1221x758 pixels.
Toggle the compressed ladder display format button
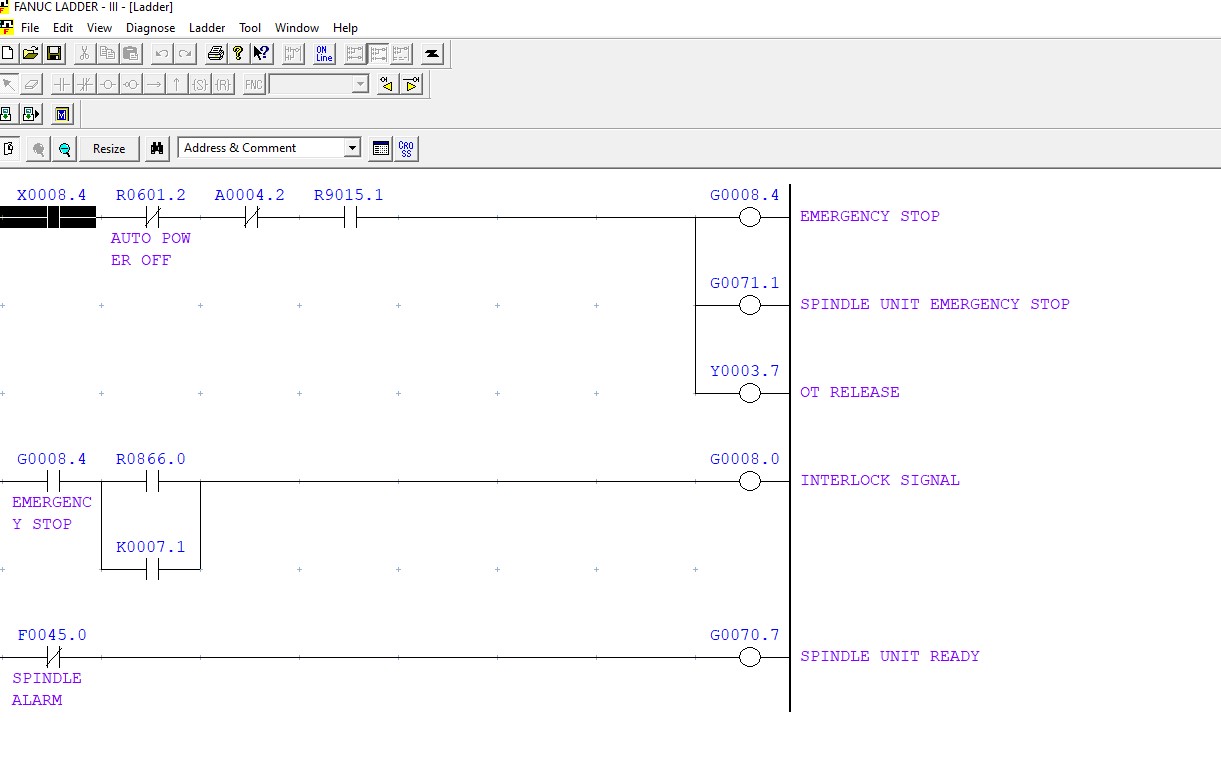tap(400, 53)
